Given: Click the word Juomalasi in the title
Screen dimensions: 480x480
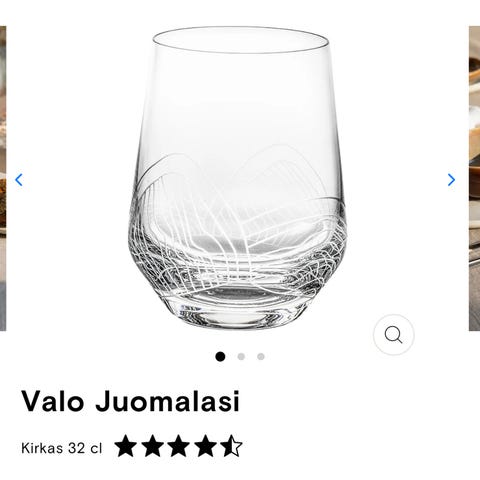Looking at the screenshot, I should [x=167, y=401].
